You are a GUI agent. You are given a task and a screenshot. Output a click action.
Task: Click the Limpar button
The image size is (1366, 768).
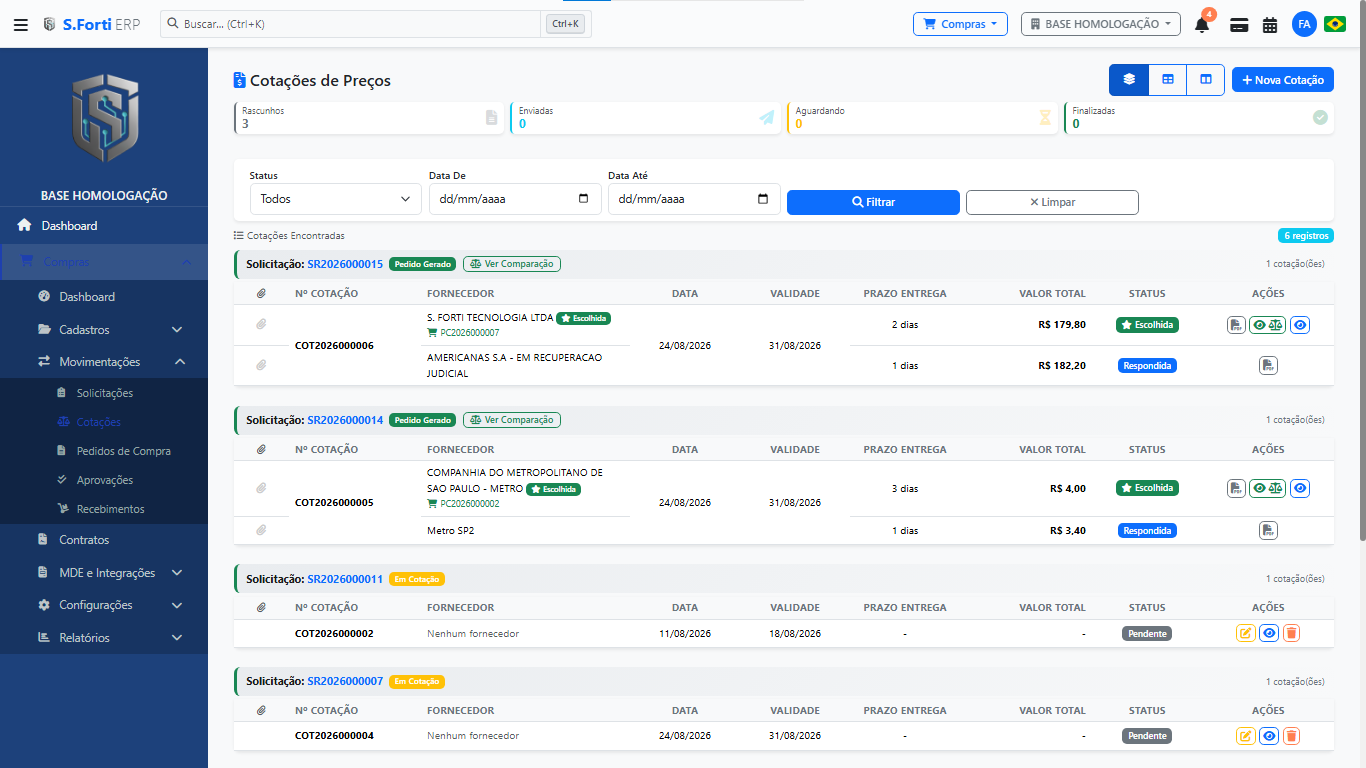pos(1052,202)
